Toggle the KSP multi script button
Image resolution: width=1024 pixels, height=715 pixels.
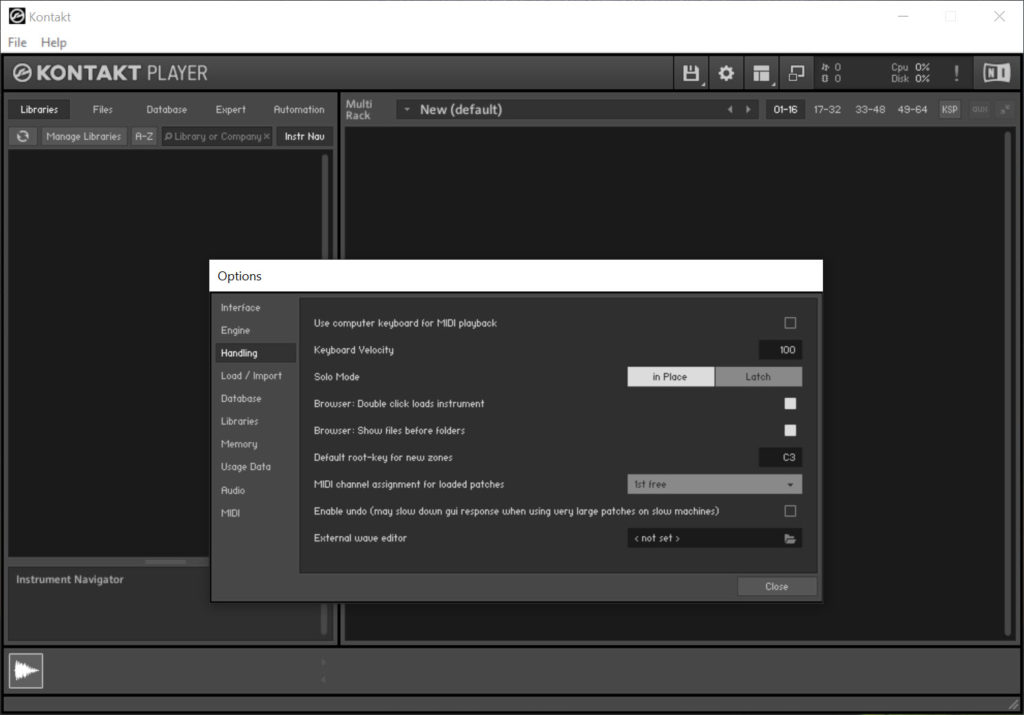click(950, 110)
